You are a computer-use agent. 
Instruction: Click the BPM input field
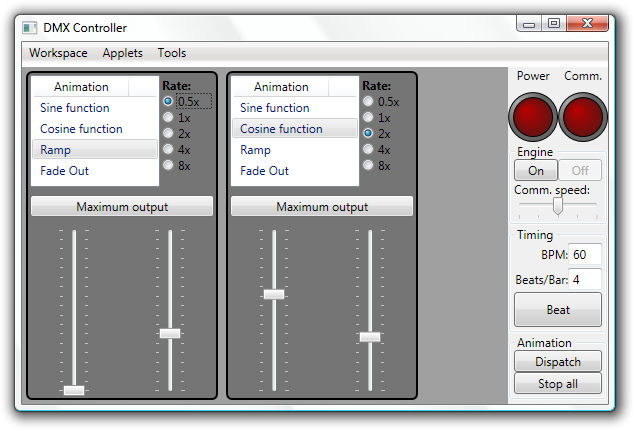585,254
